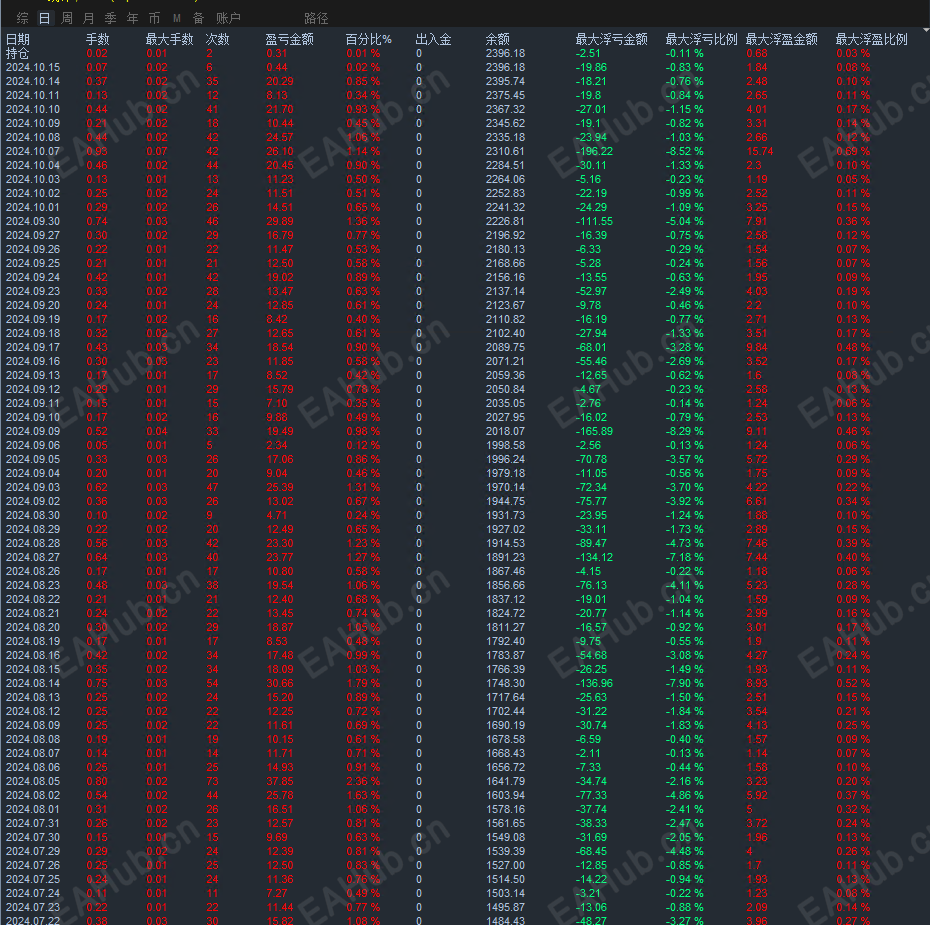This screenshot has height=925, width=930.
Task: Open the 备 notes tab
Action: tap(198, 18)
